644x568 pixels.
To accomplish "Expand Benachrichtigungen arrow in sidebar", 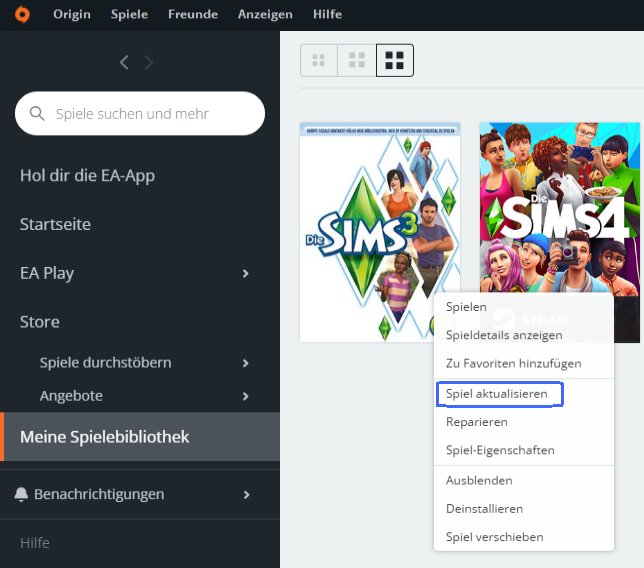I will (x=246, y=495).
